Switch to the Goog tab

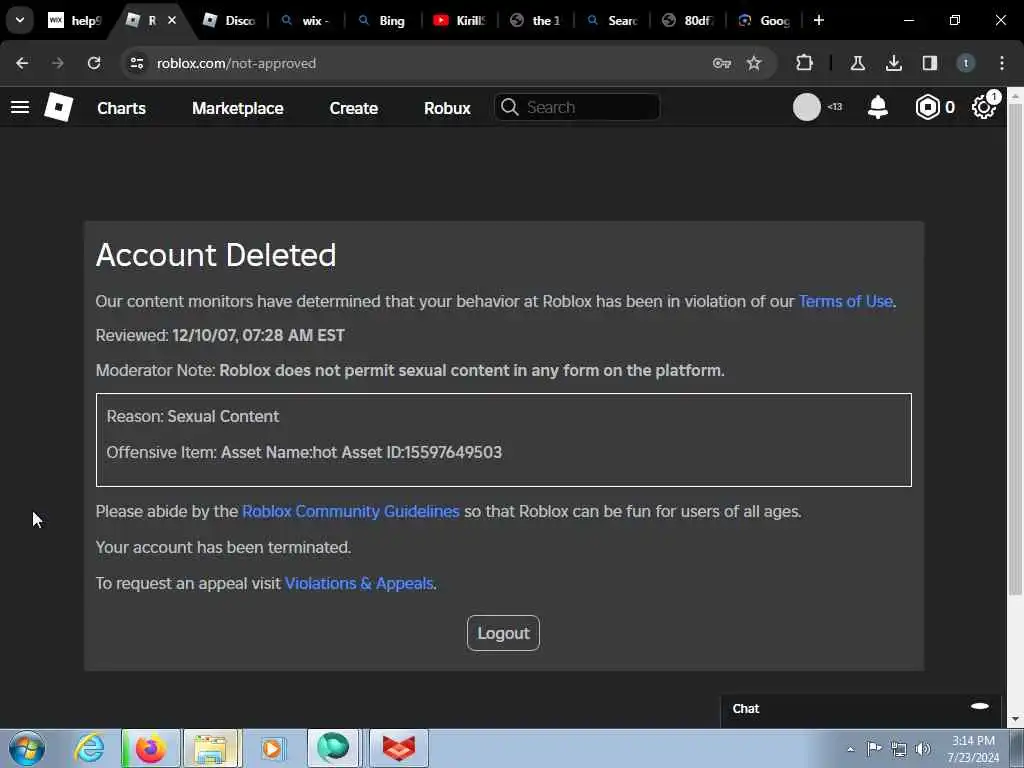pos(764,20)
